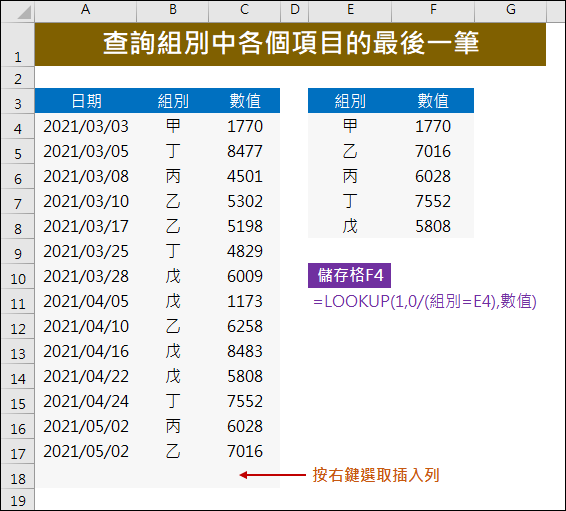Image resolution: width=566 pixels, height=511 pixels.
Task: Click value 5198 in column C
Action: [244, 226]
